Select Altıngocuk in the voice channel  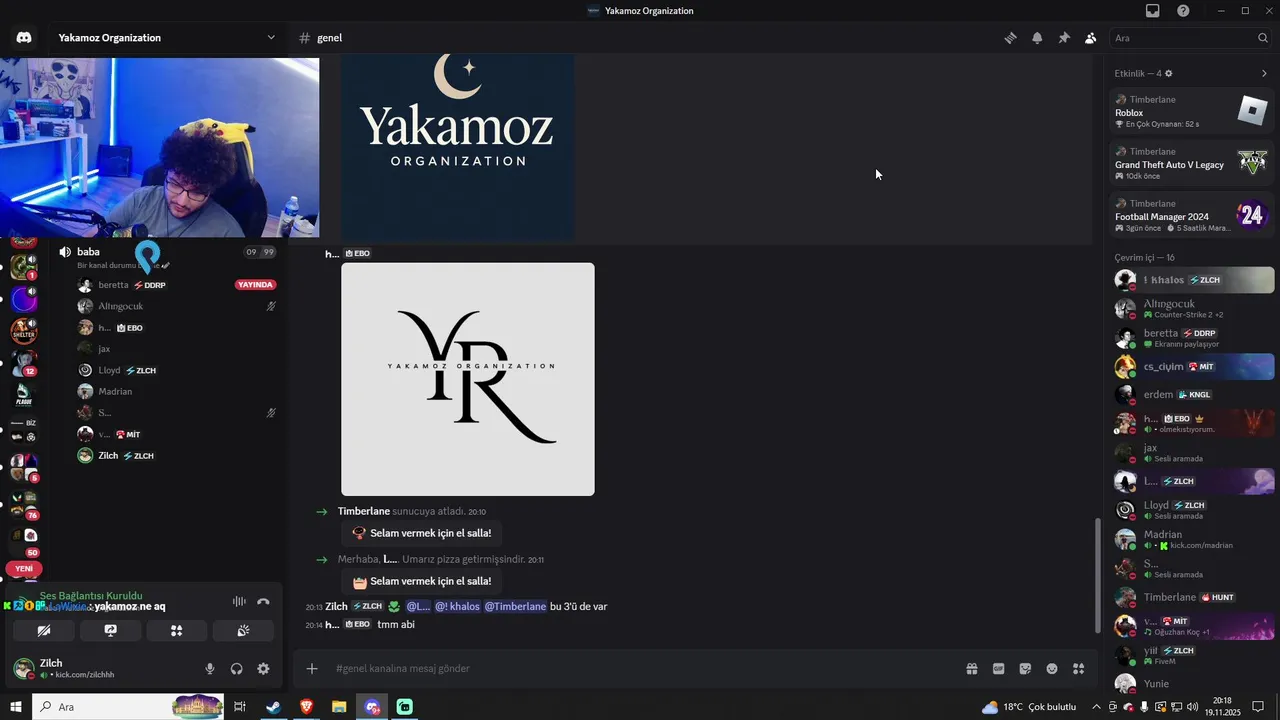pos(176,306)
